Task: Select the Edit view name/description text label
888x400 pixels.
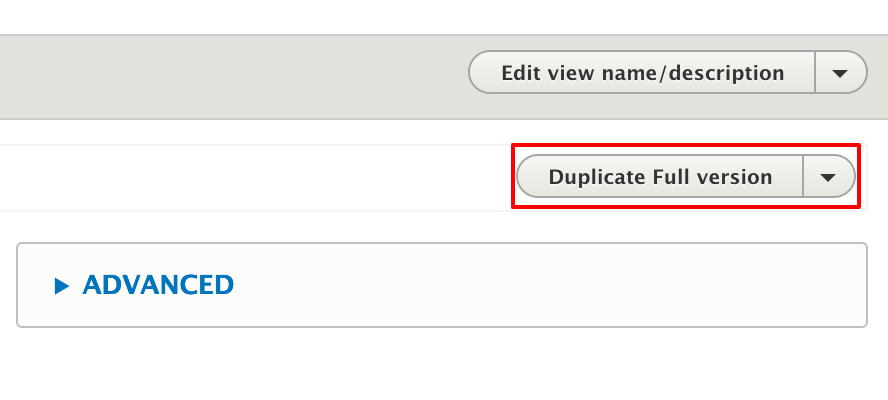Action: 642,73
